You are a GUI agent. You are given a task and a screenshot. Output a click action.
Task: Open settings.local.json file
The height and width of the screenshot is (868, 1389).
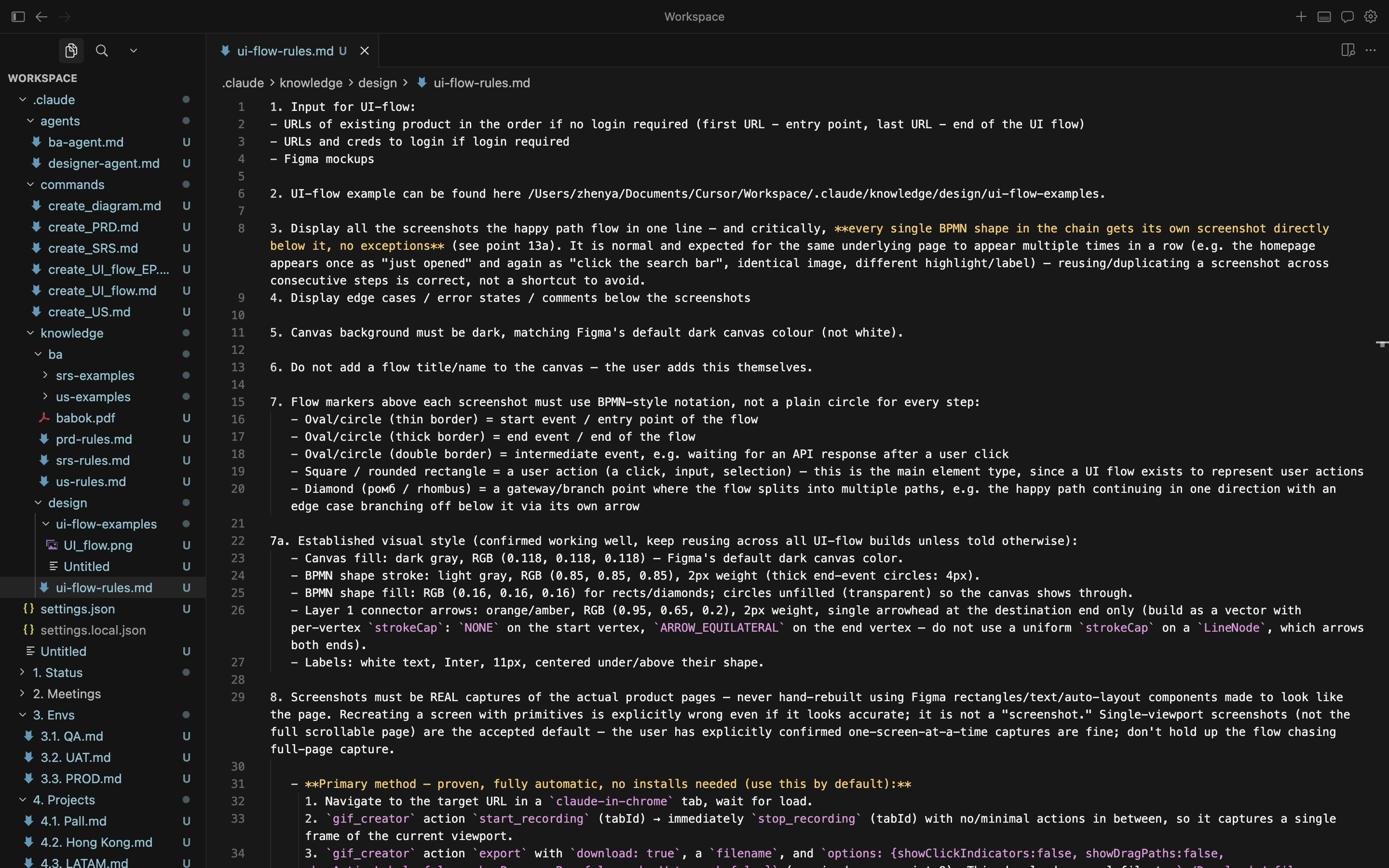click(x=103, y=630)
